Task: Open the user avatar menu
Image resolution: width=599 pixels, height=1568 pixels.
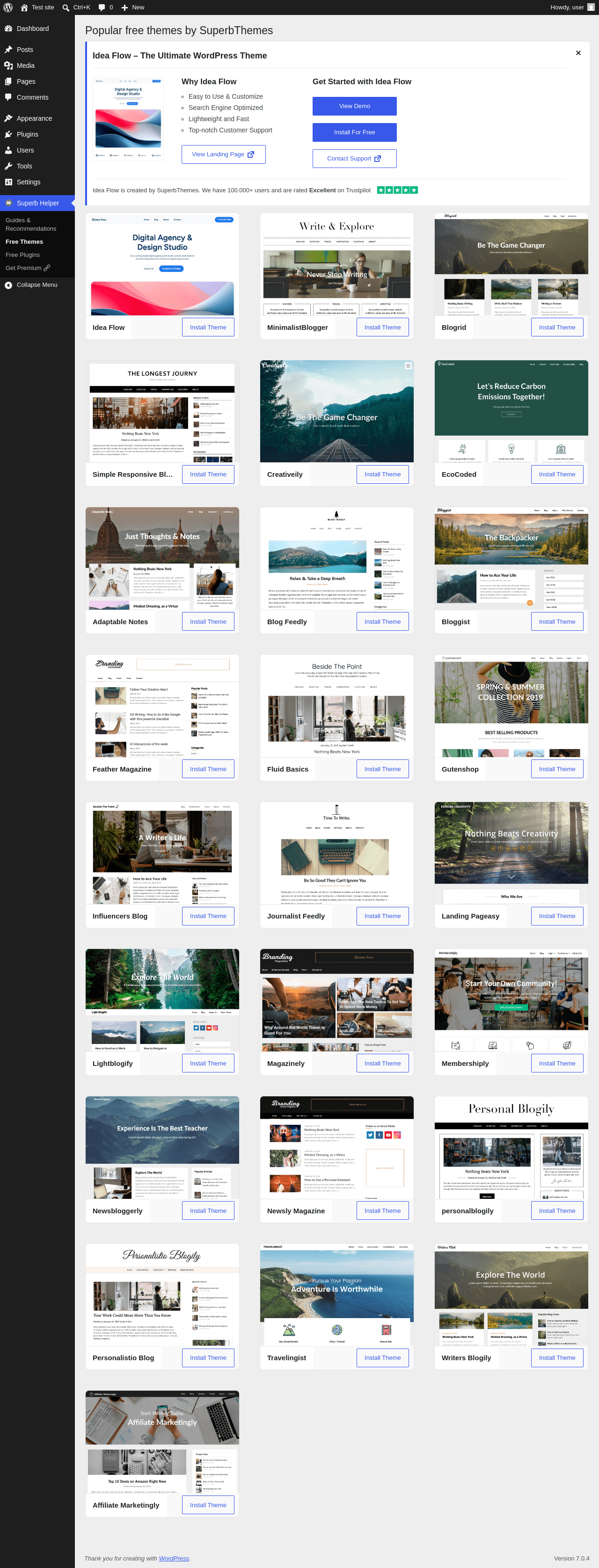Action: 591,7
